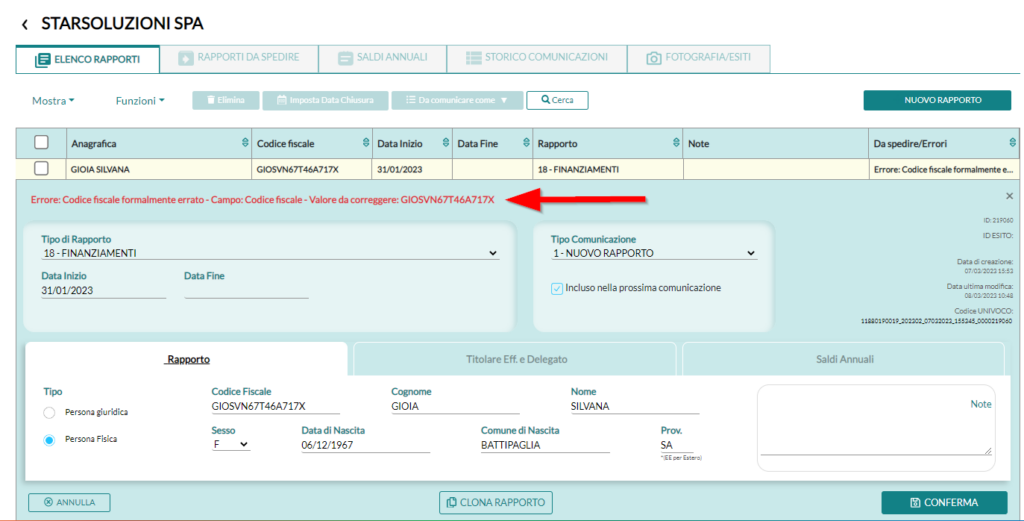Click the Codice Fiscale input field
Screen dimensions: 1024x521
click(x=276, y=406)
